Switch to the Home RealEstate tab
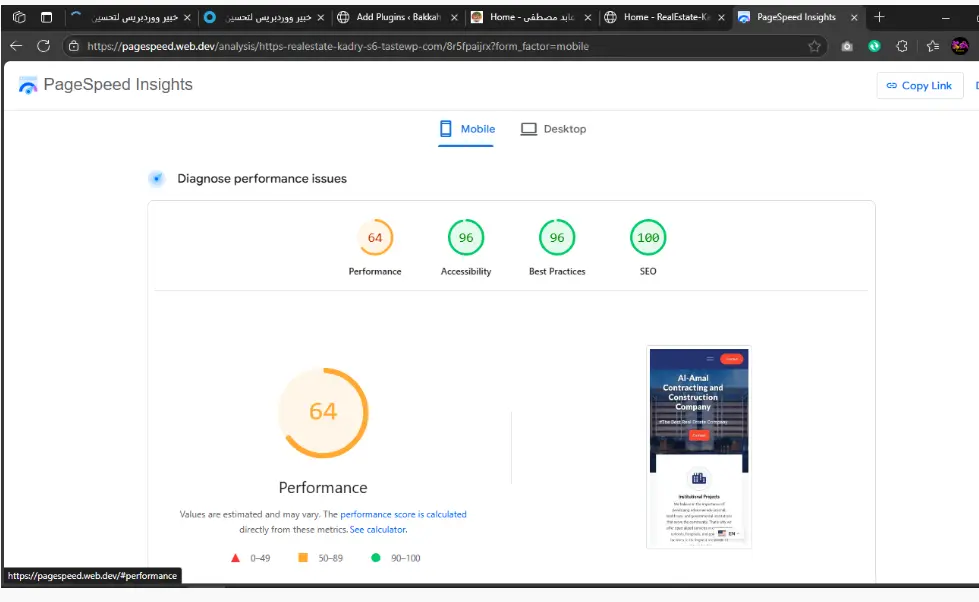 pyautogui.click(x=663, y=17)
